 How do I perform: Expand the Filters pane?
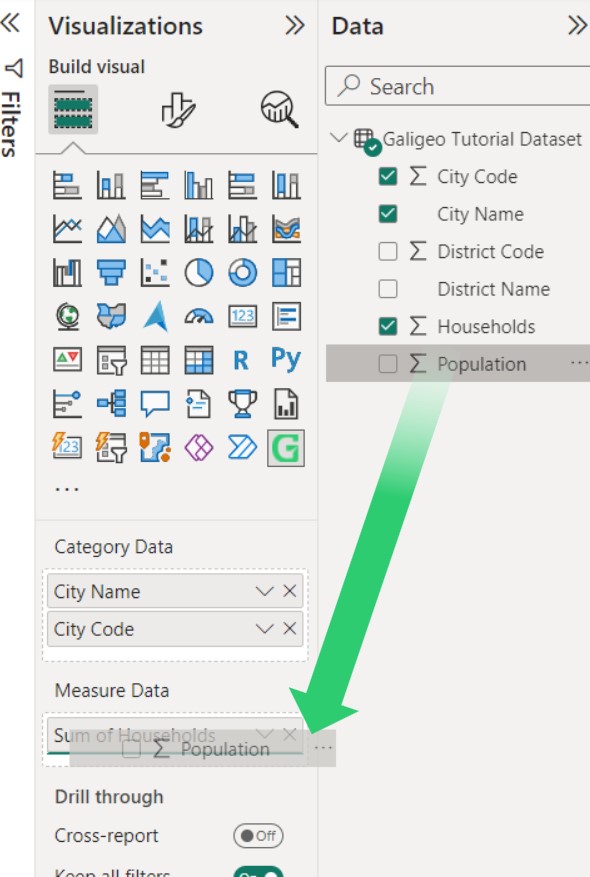pos(11,22)
